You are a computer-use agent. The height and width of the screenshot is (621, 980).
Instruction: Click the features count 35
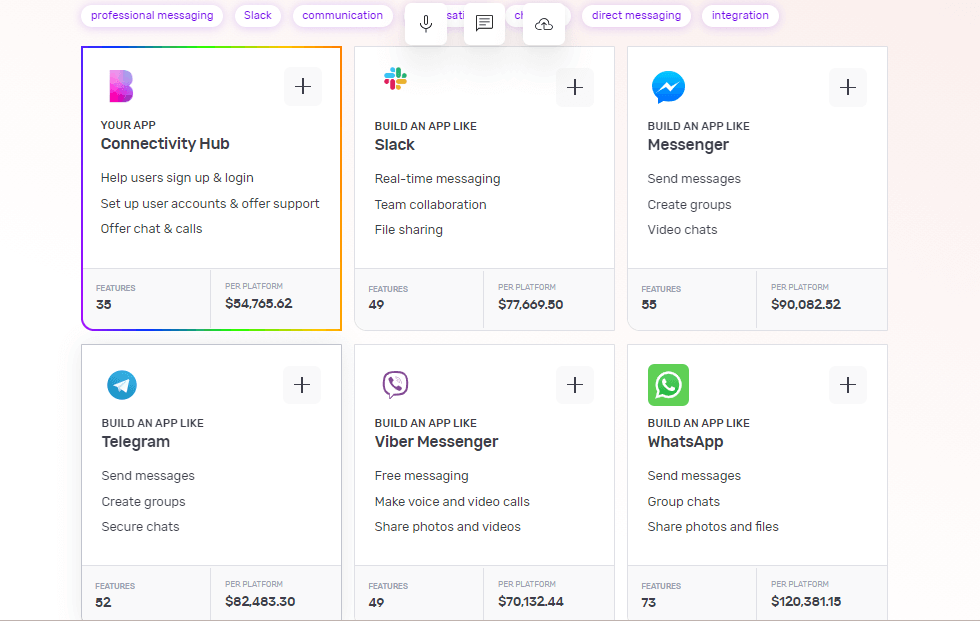pos(104,305)
